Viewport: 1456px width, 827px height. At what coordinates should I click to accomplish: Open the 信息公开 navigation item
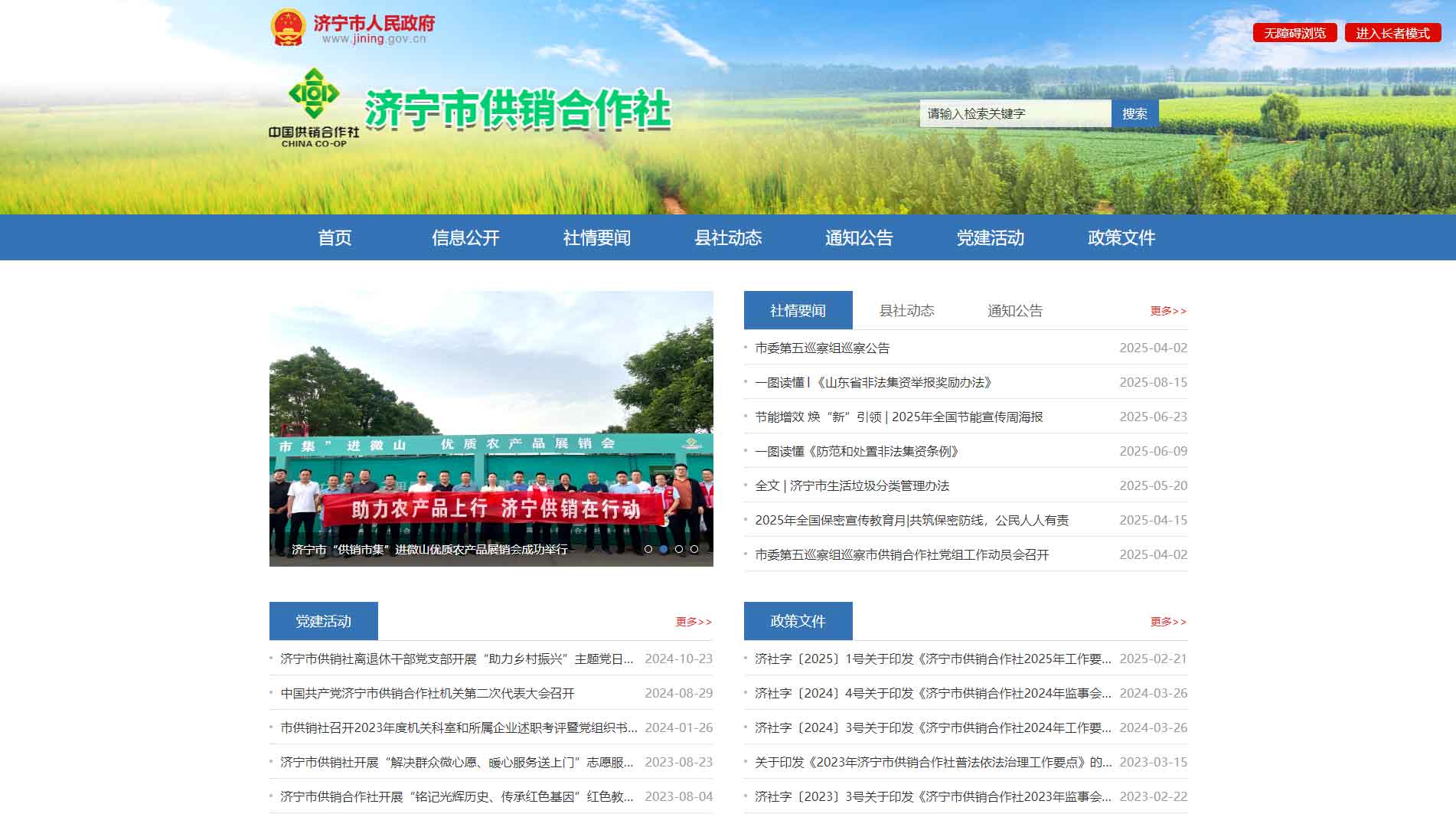pyautogui.click(x=465, y=238)
